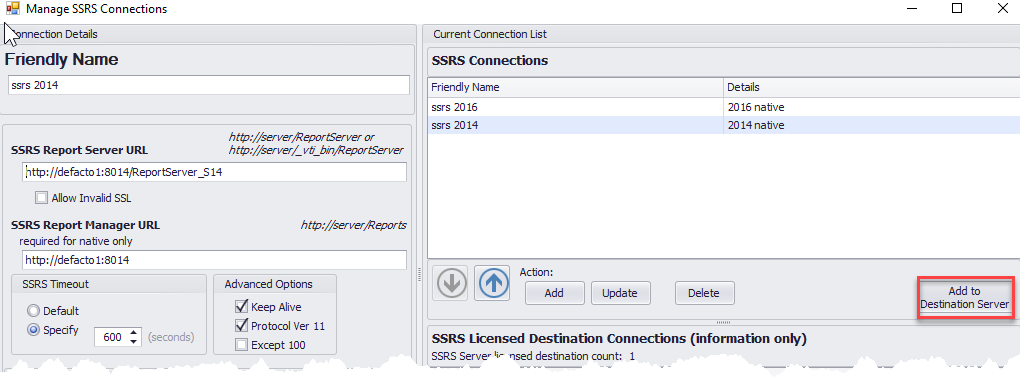Click the move down arrow icon

(x=450, y=283)
